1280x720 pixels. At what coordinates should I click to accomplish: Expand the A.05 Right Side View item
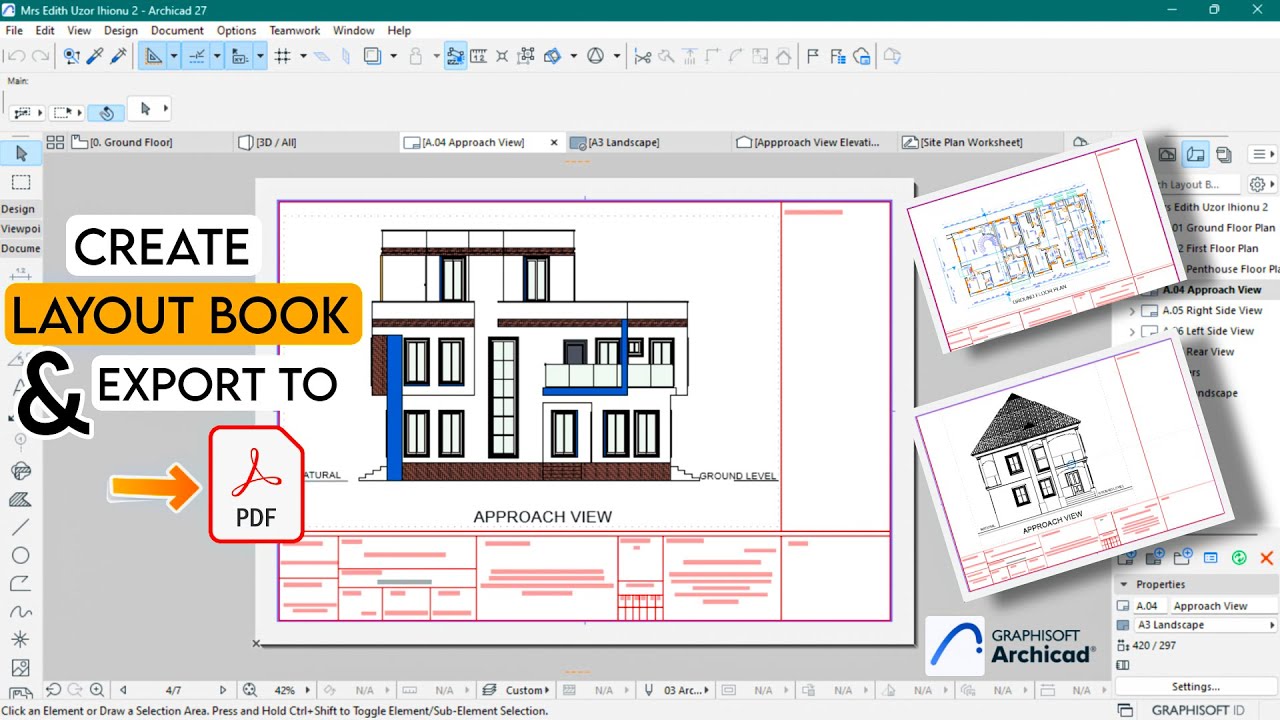pos(1133,310)
